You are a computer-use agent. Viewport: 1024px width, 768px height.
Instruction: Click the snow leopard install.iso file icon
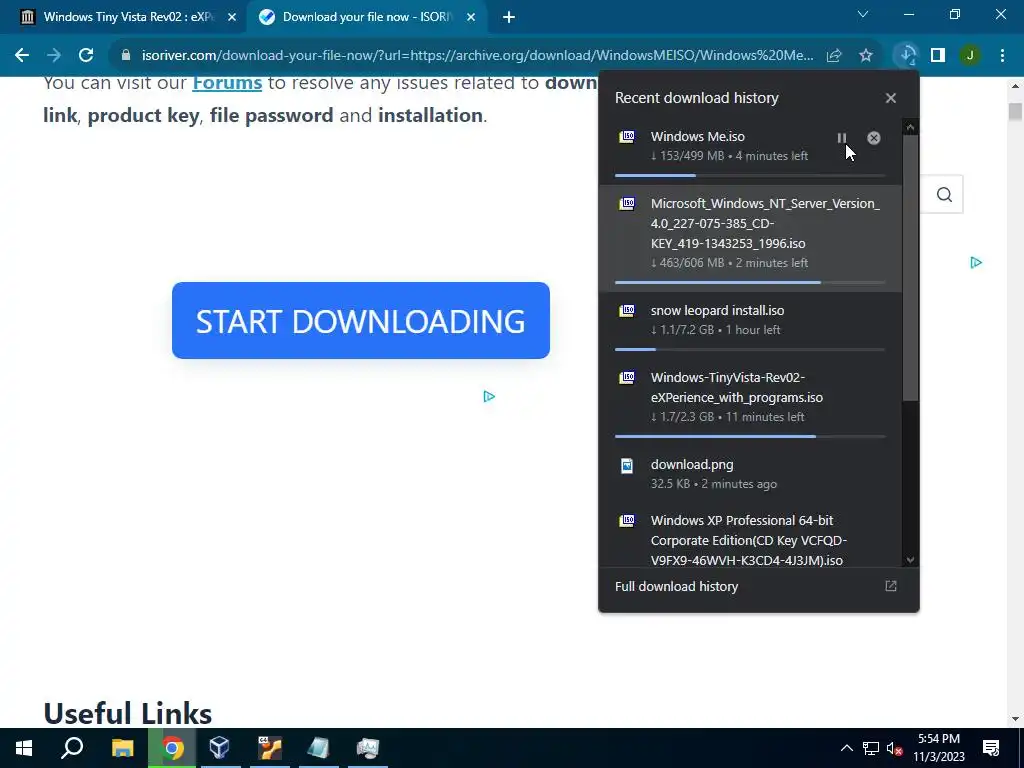[x=627, y=310]
